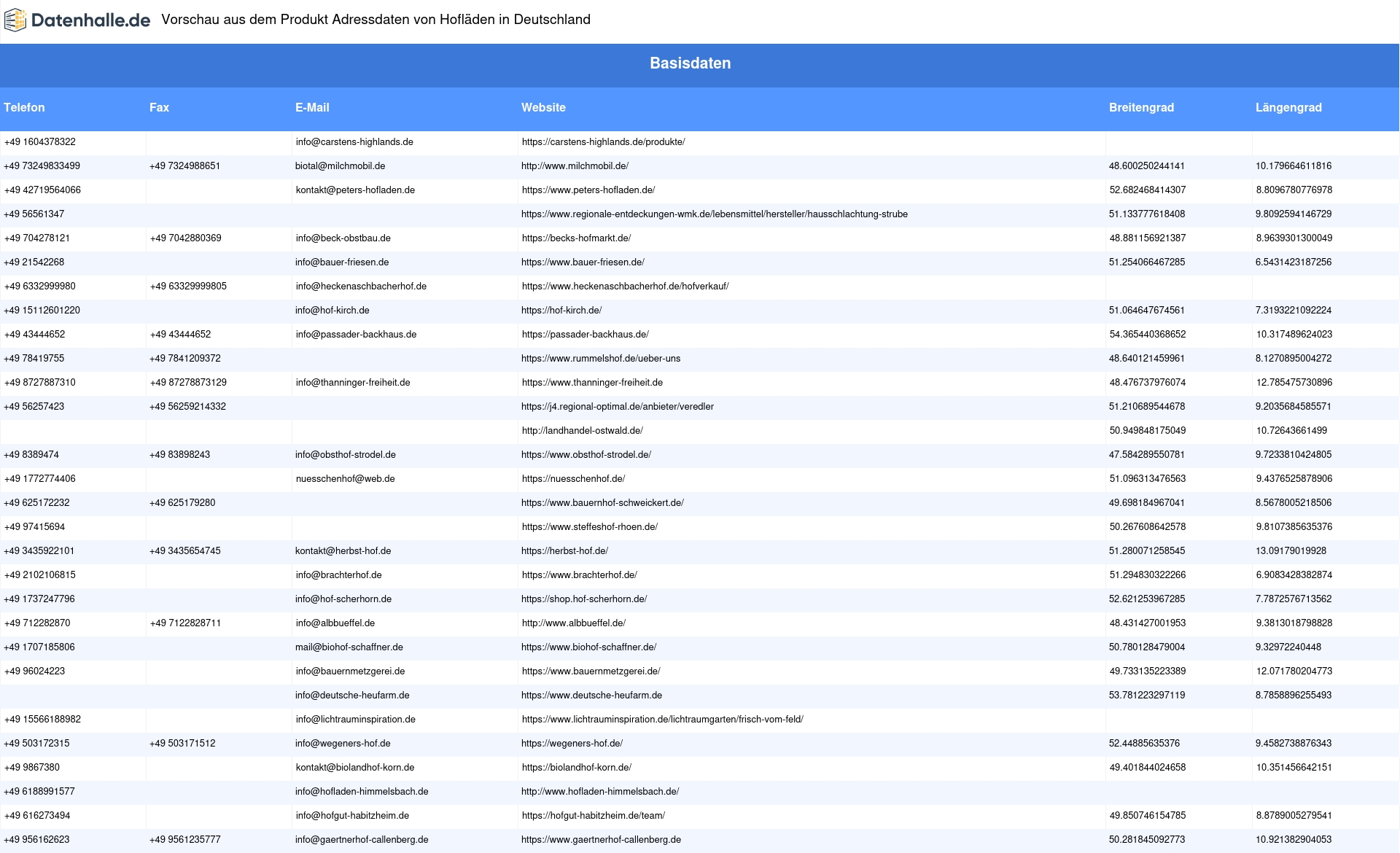Open website http://landhandel-ostwald.de/
The height and width of the screenshot is (853, 1400).
pos(582,431)
